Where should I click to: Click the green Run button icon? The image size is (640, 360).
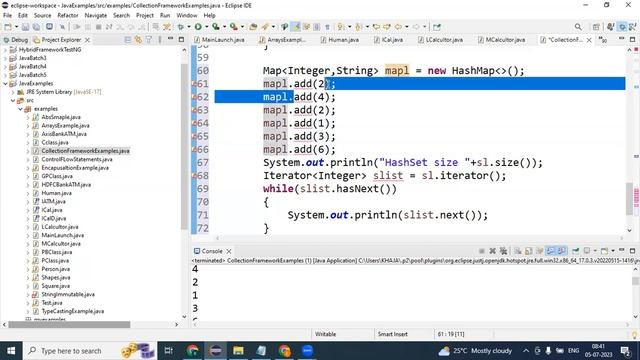[x=198, y=27]
